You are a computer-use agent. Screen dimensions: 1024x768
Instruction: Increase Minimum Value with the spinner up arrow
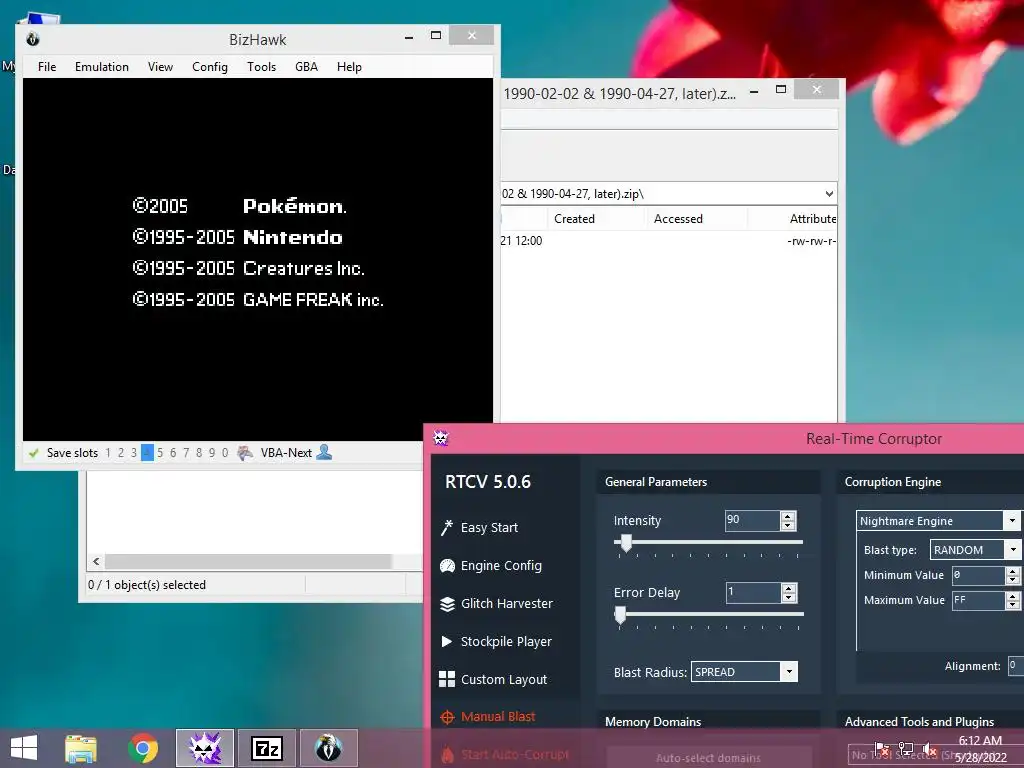click(1012, 571)
